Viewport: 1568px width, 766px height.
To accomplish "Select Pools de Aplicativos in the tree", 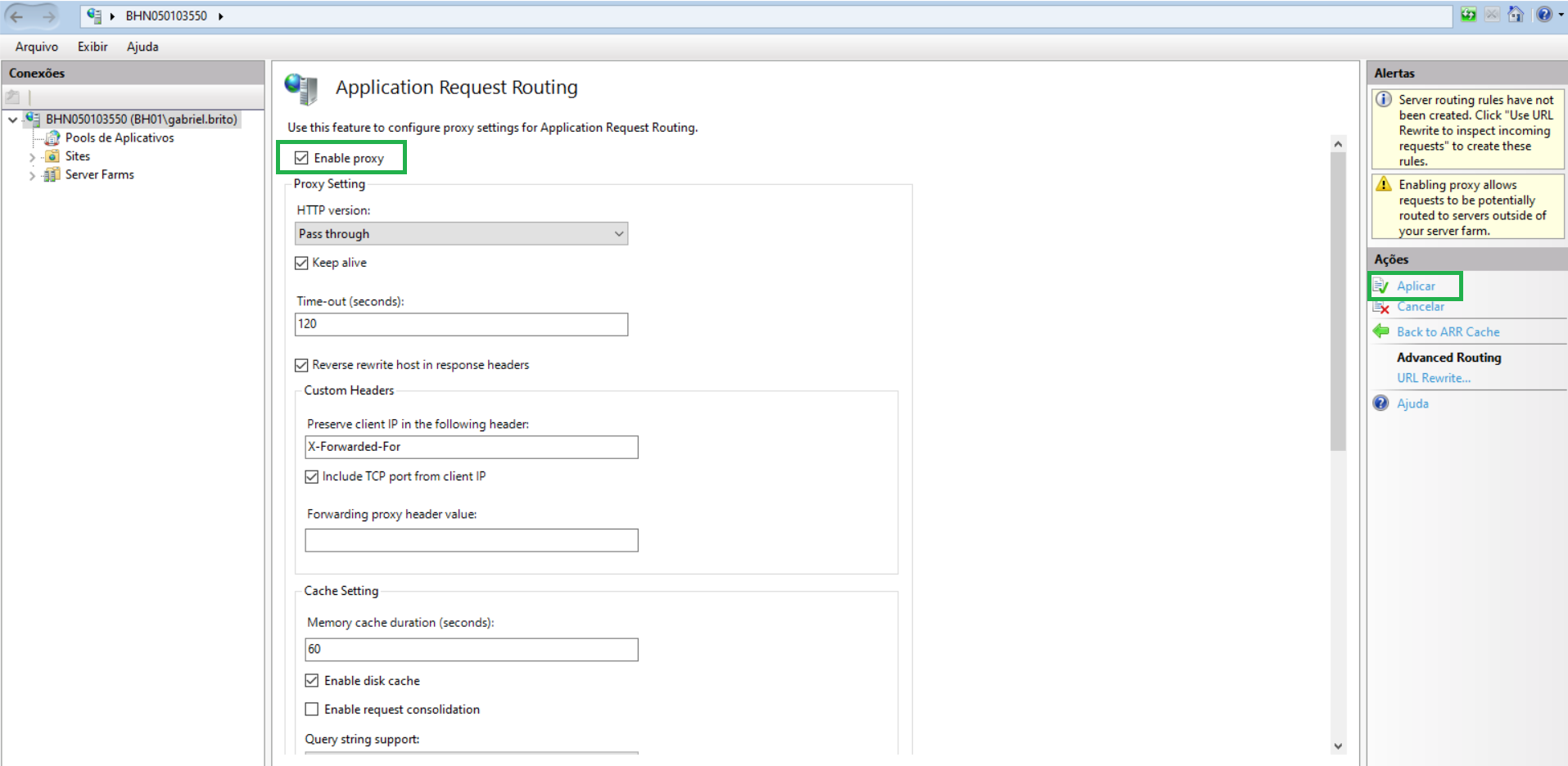I will 120,137.
